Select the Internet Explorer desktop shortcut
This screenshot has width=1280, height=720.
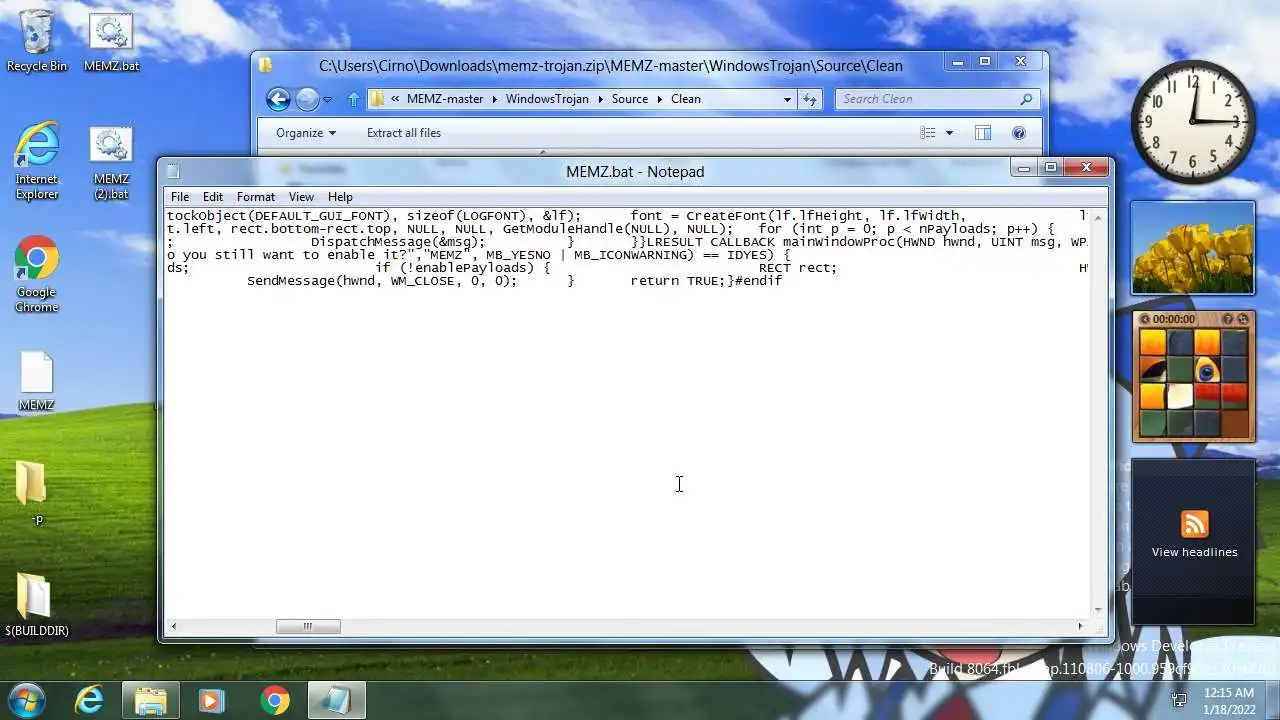click(x=37, y=162)
